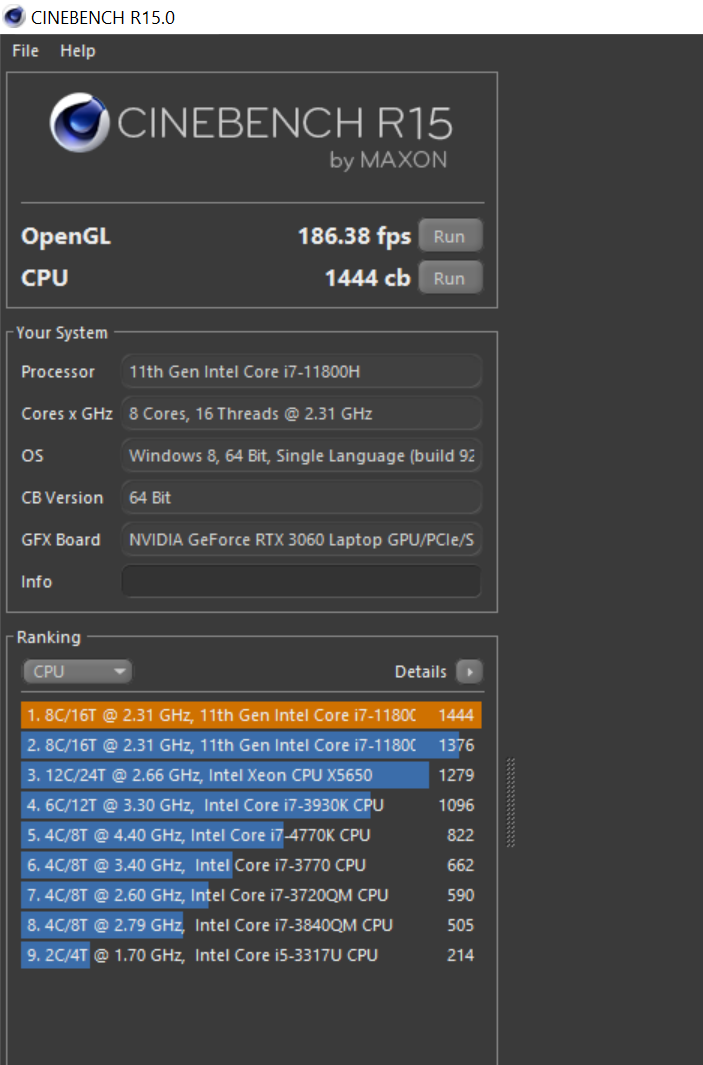The width and height of the screenshot is (703, 1065).
Task: Select the Intel Xeon CPU X5650 entry
Action: (251, 775)
